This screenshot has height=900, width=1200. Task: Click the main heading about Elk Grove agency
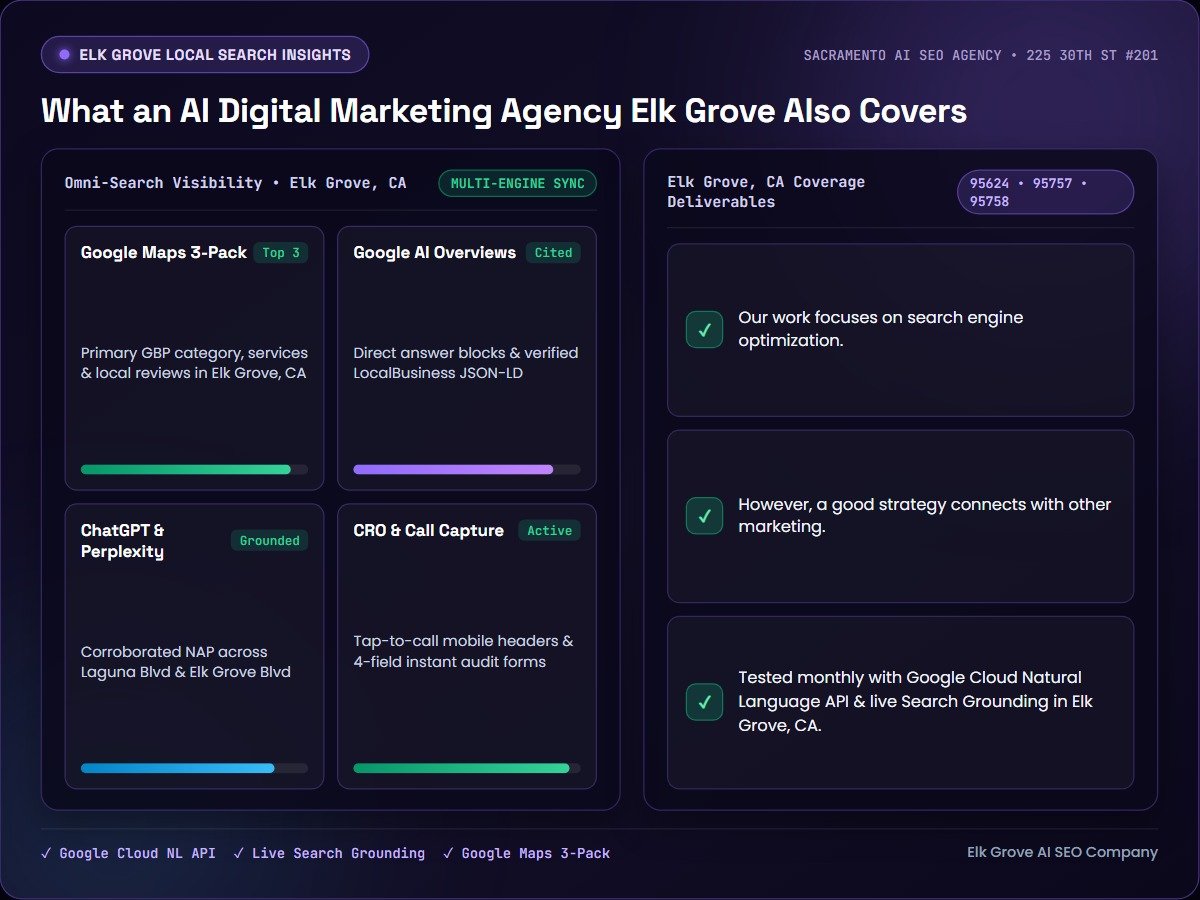coord(504,111)
